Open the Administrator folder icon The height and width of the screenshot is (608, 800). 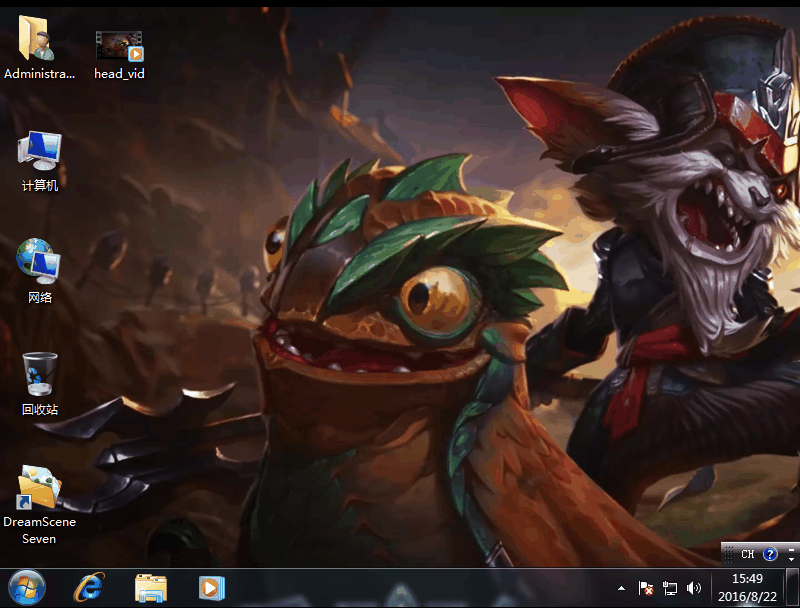pos(39,41)
